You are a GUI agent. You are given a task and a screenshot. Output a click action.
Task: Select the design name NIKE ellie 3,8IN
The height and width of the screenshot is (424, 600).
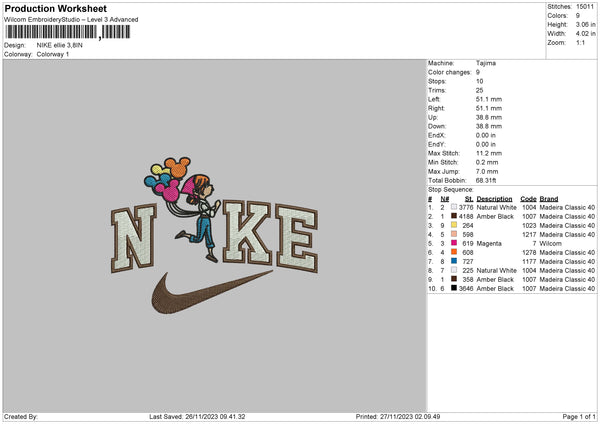[x=59, y=45]
